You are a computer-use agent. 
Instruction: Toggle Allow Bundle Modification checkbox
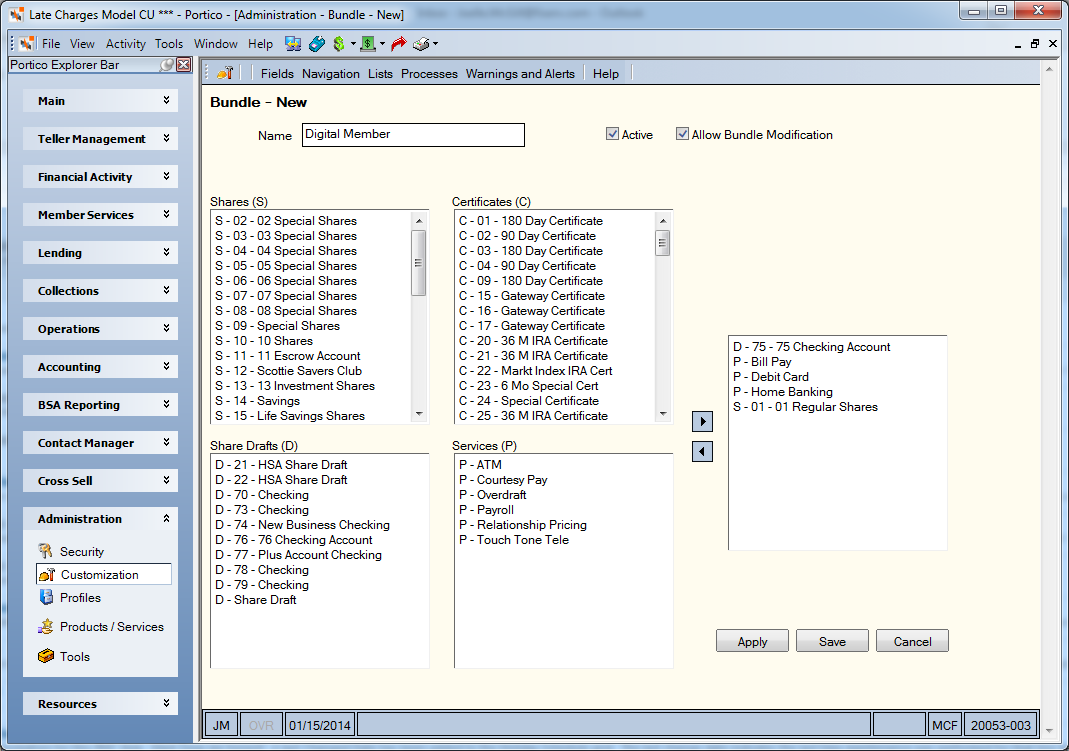(682, 134)
